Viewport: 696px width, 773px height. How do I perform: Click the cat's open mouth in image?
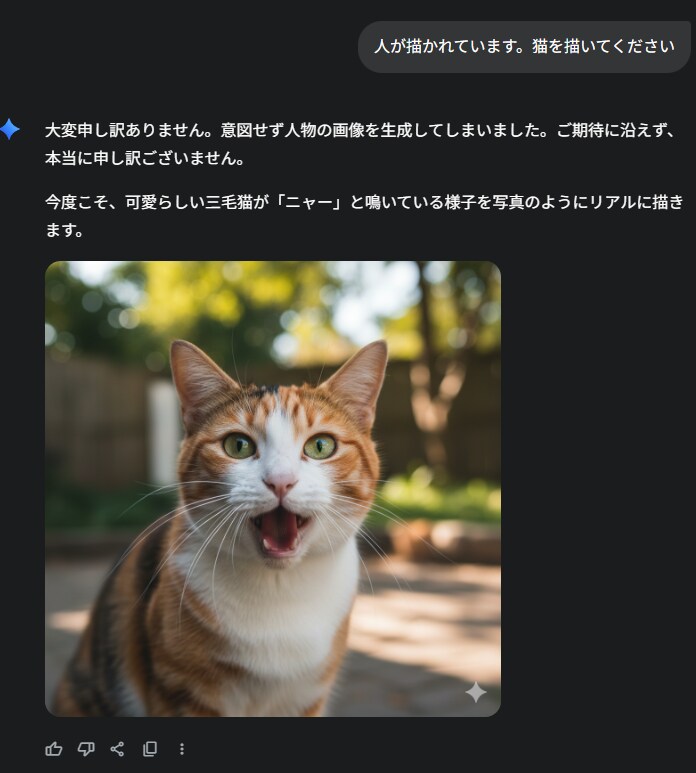pos(279,531)
